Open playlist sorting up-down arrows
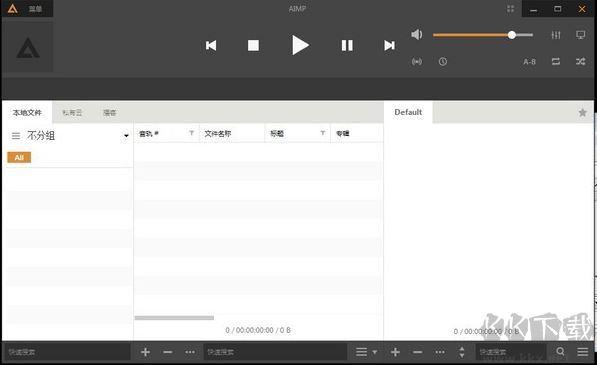Screen dimensions: 597x365 (461, 352)
